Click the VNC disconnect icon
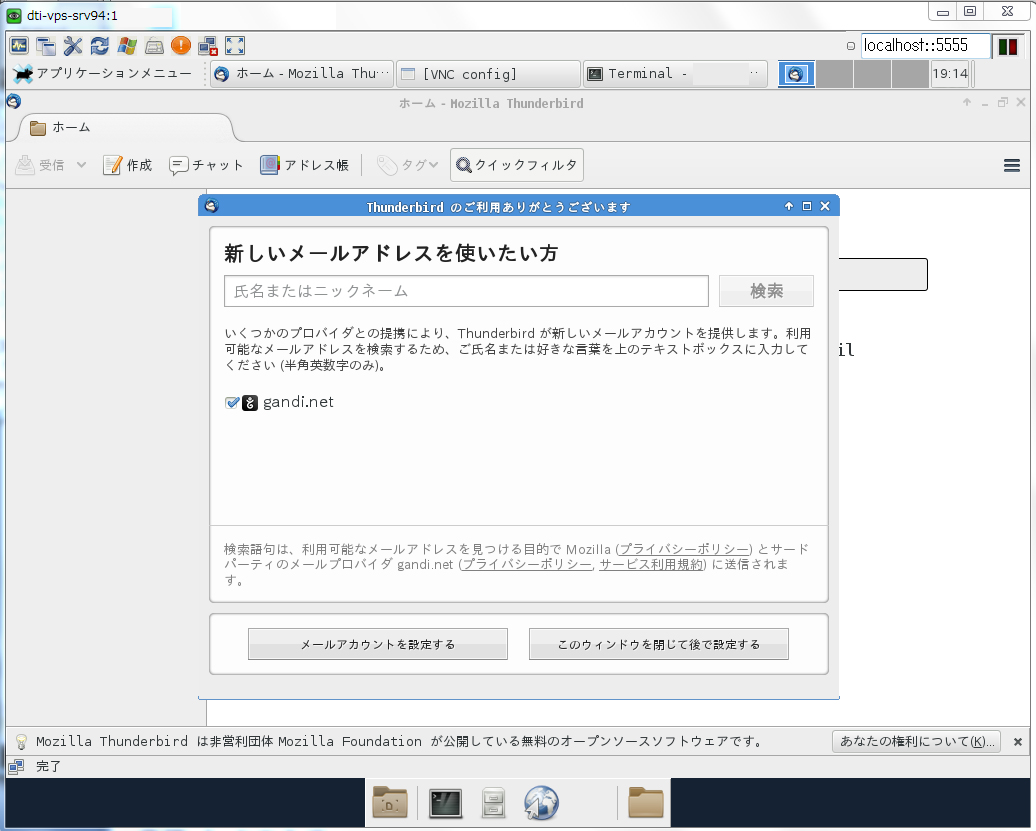 [208, 46]
